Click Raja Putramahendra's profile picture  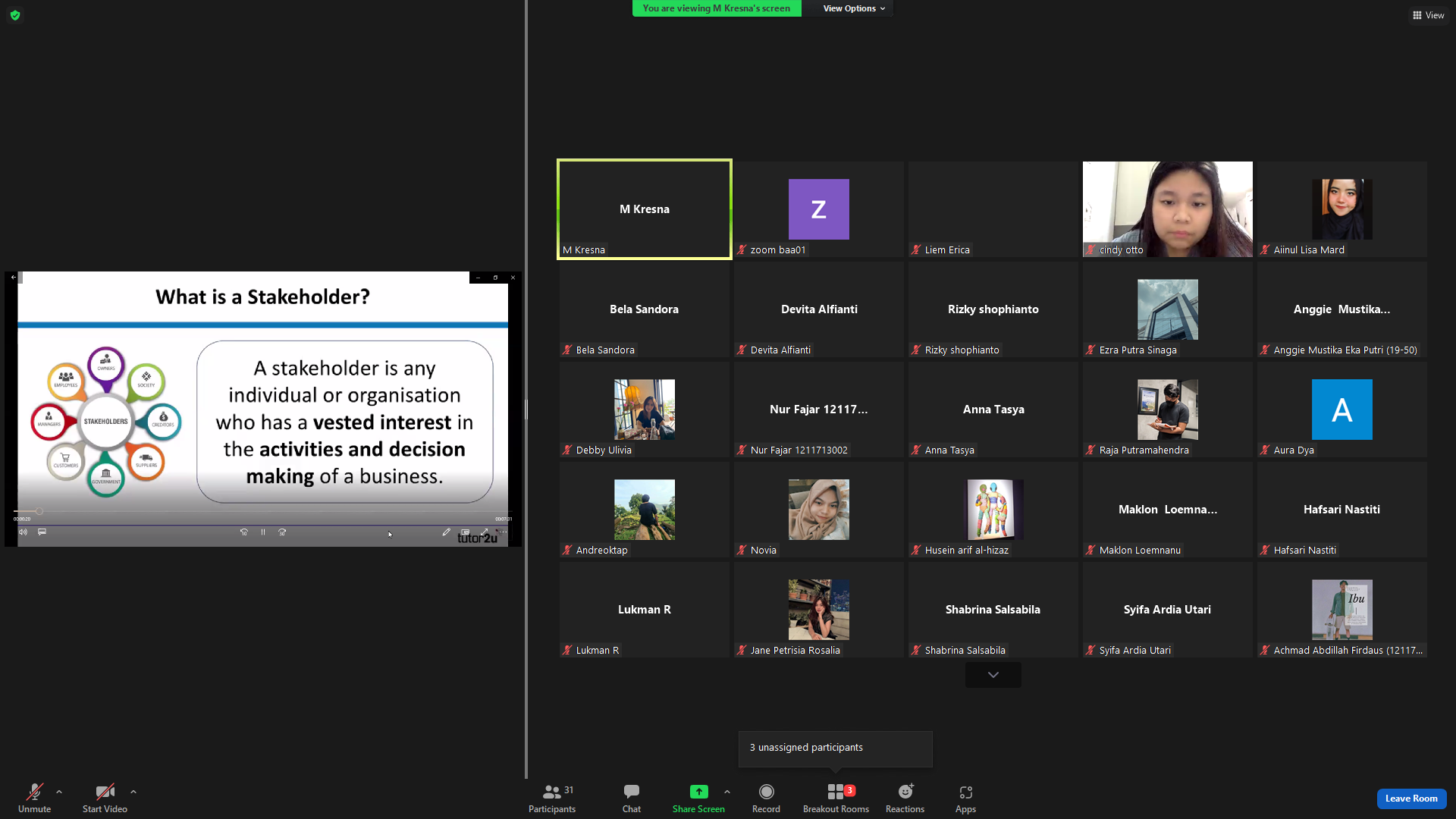click(1168, 409)
